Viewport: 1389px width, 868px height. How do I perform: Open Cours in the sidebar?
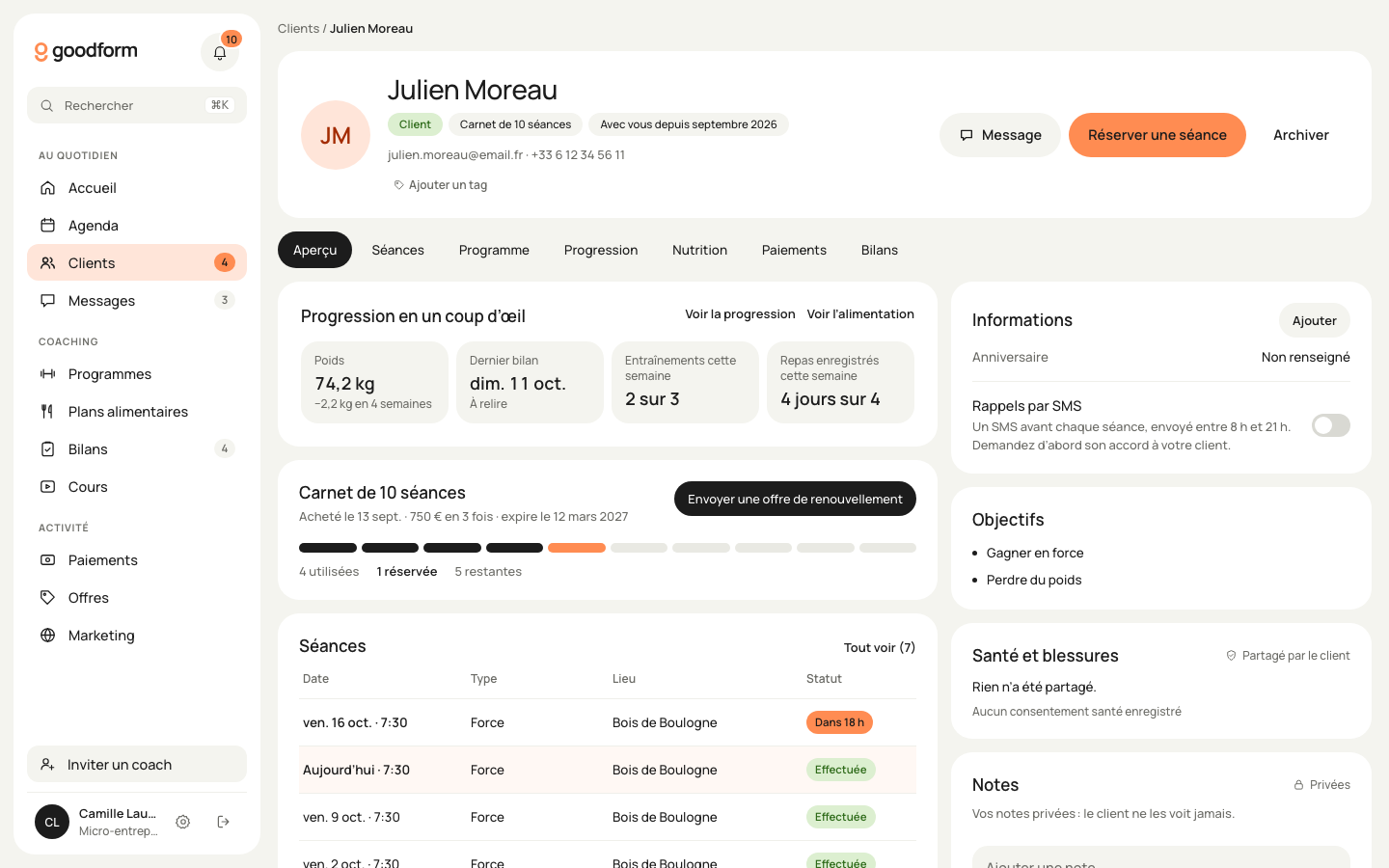click(x=137, y=487)
